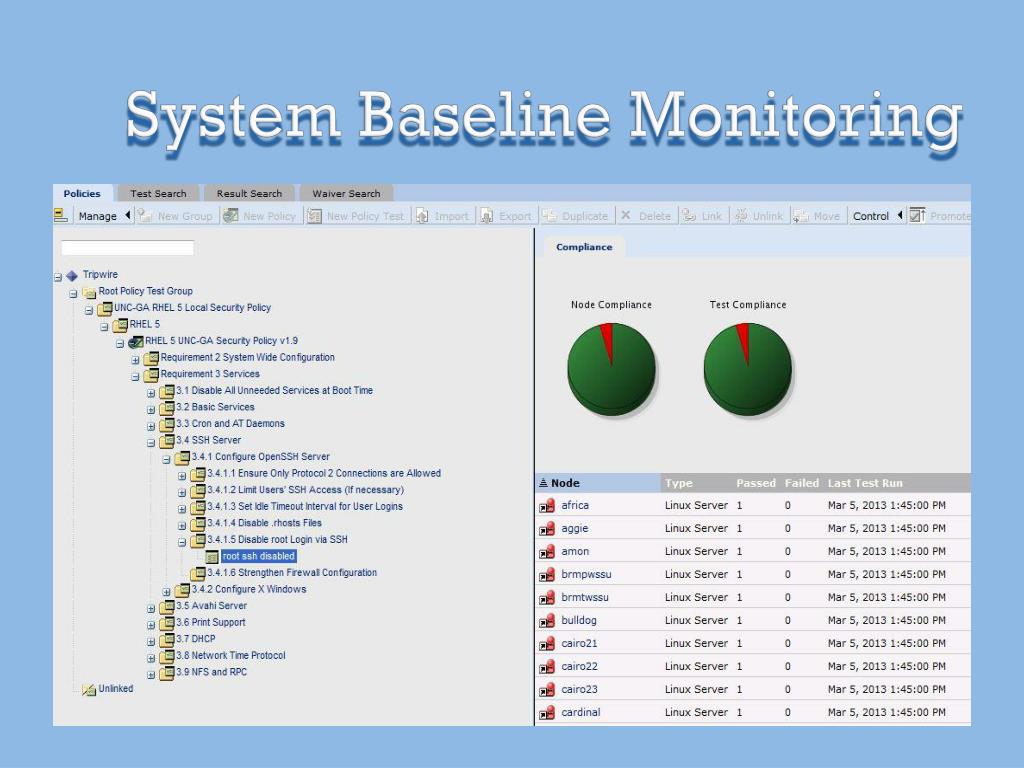Expand 3.2 Basic Services node
Image resolution: width=1024 pixels, height=768 pixels.
coord(151,410)
